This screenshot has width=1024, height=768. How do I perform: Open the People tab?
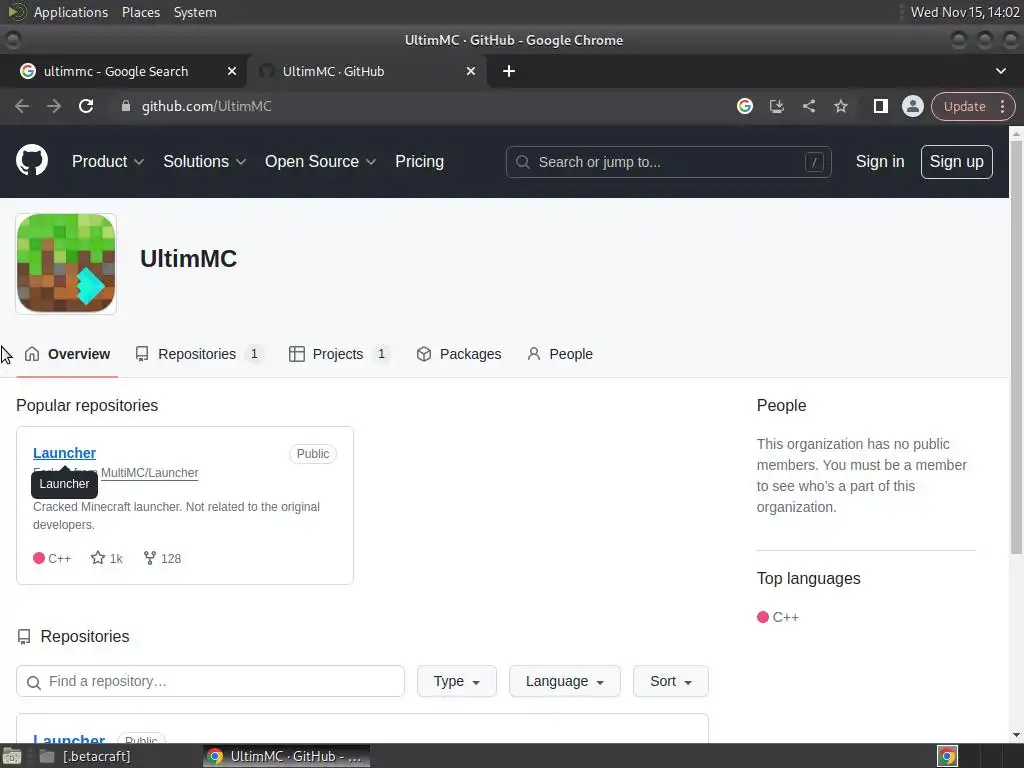560,354
